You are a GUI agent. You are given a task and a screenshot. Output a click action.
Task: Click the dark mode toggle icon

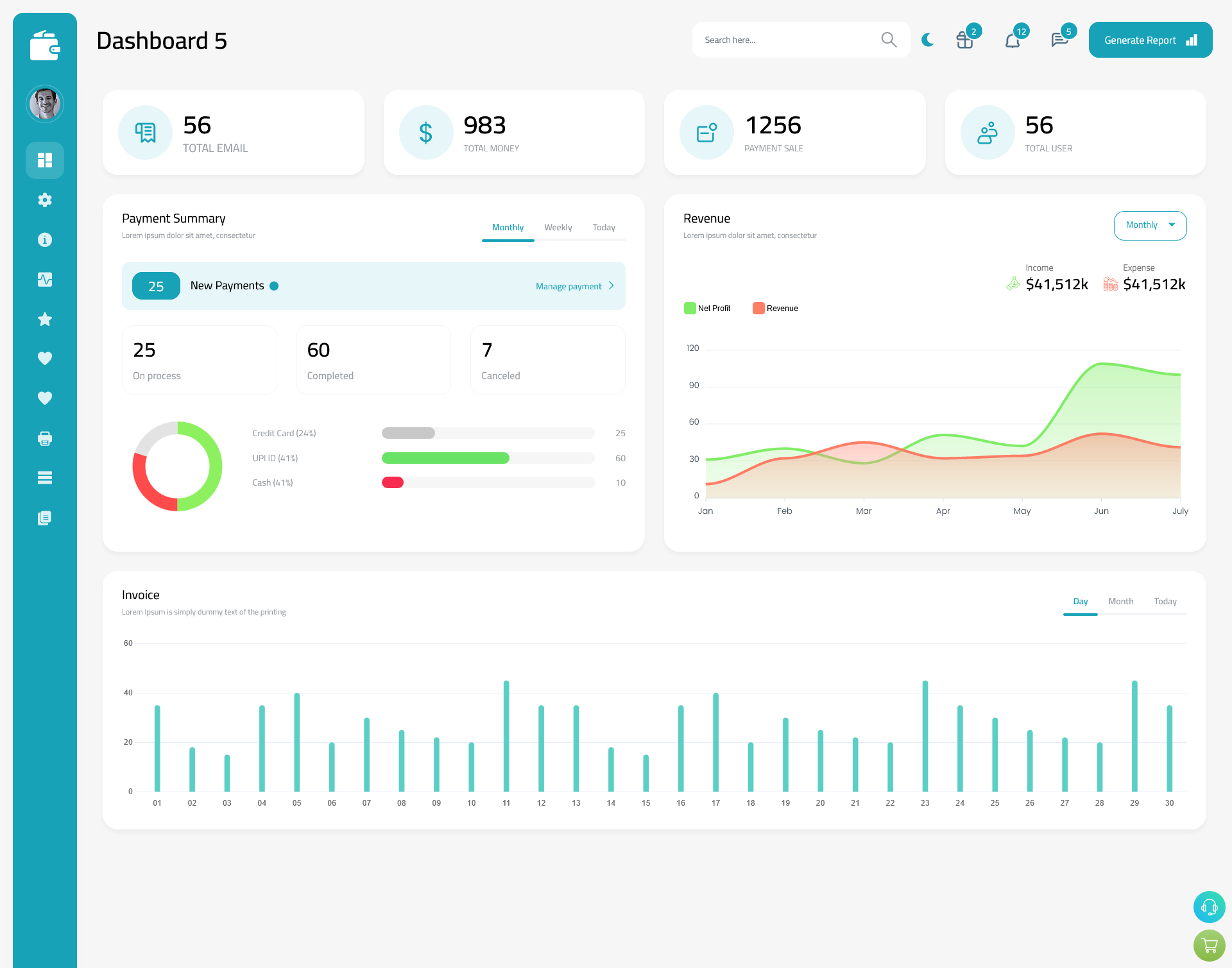point(927,40)
